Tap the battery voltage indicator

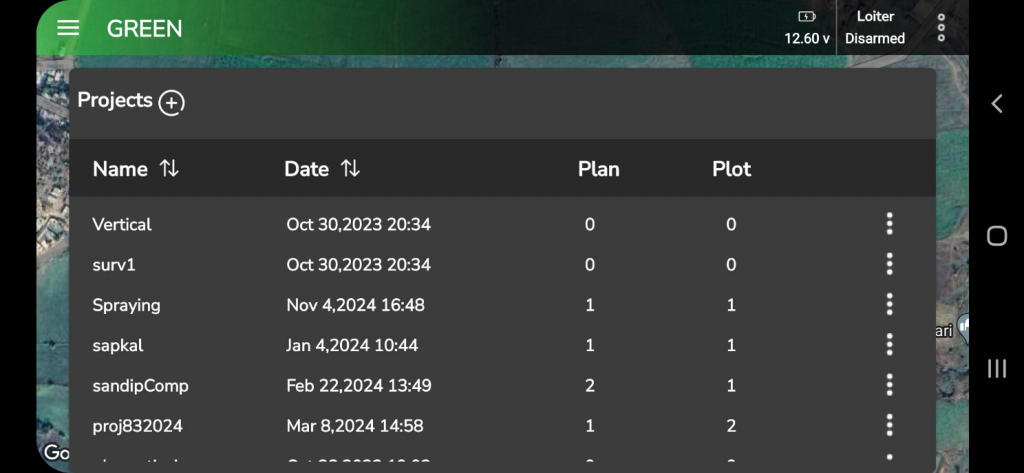pos(806,28)
